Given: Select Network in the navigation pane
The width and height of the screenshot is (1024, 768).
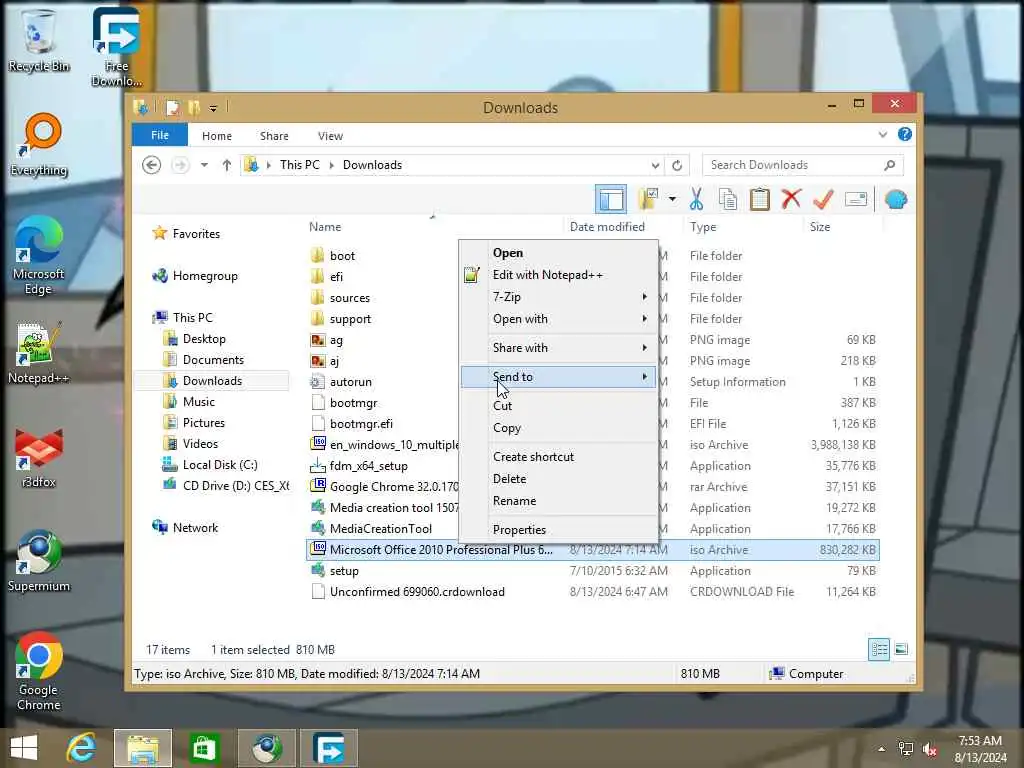Looking at the screenshot, I should click(x=195, y=528).
